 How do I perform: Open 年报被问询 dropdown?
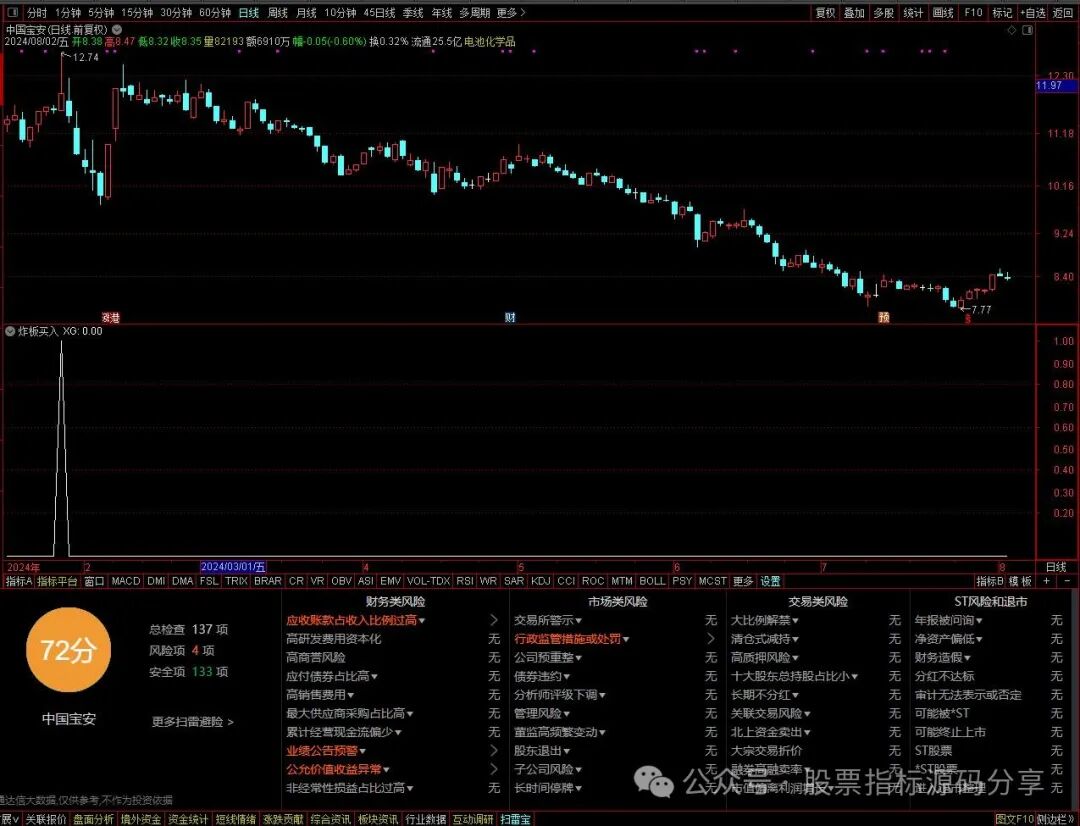pyautogui.click(x=948, y=621)
